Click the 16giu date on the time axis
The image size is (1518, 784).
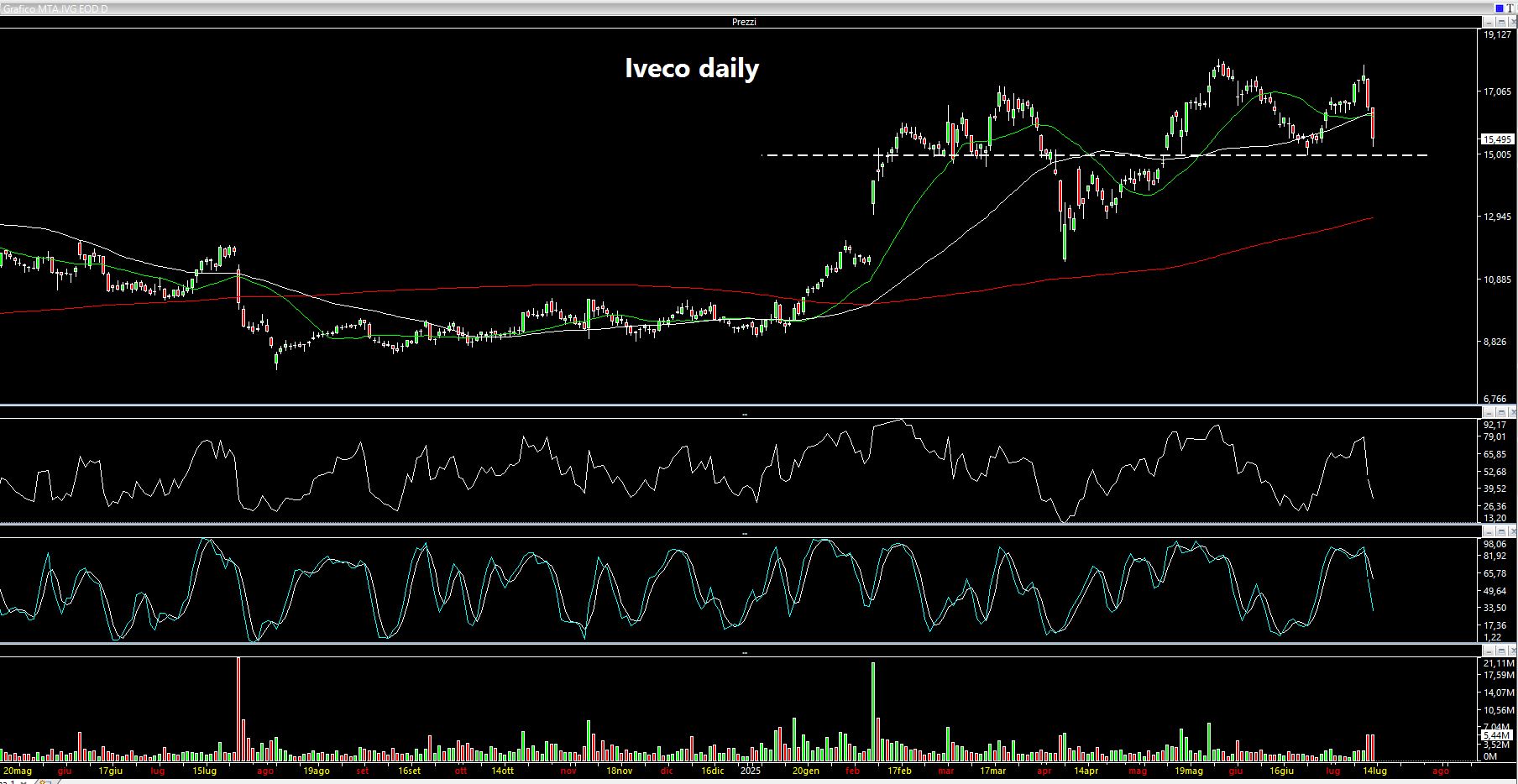[x=1281, y=771]
